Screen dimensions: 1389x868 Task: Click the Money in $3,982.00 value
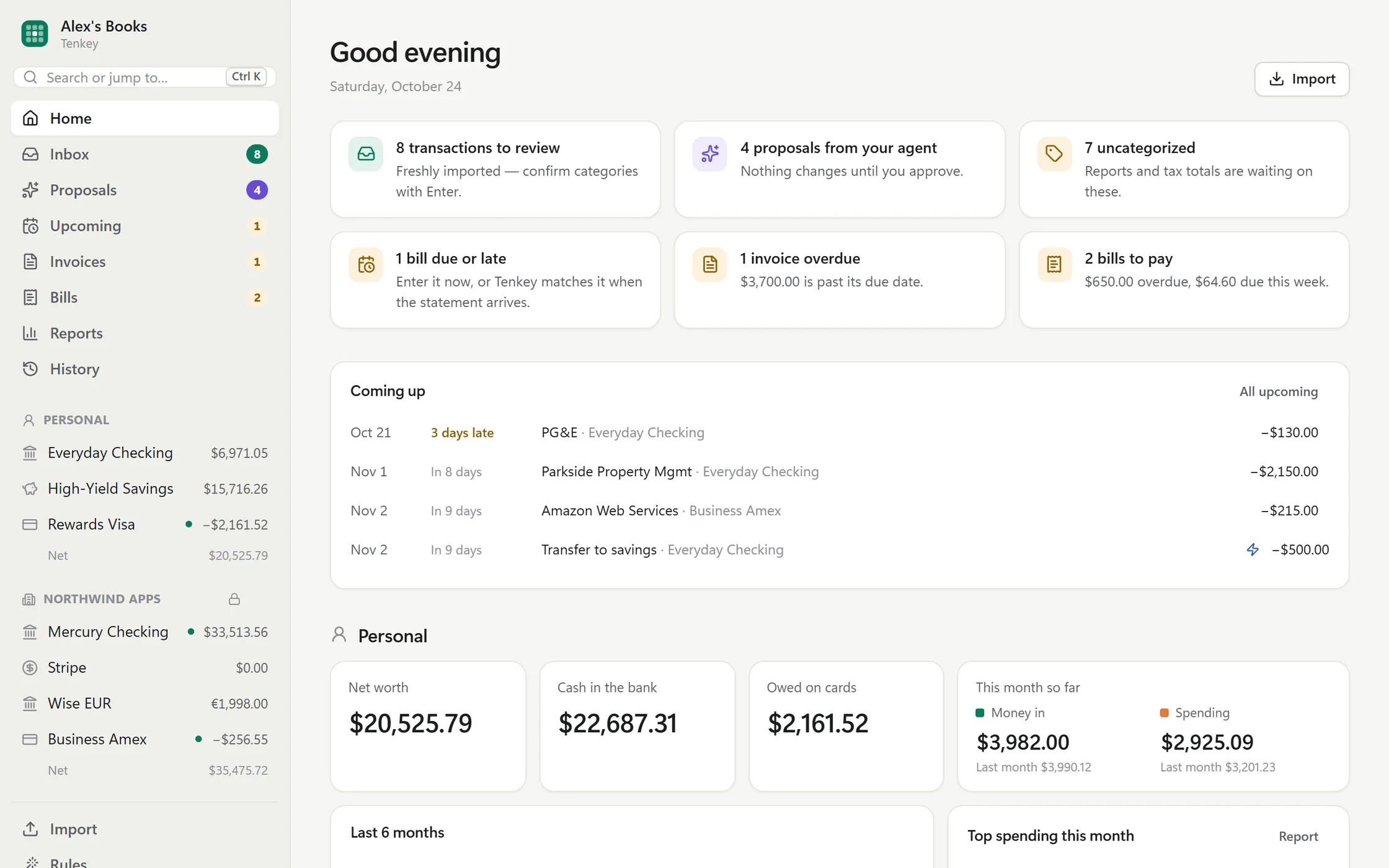[x=1023, y=742]
